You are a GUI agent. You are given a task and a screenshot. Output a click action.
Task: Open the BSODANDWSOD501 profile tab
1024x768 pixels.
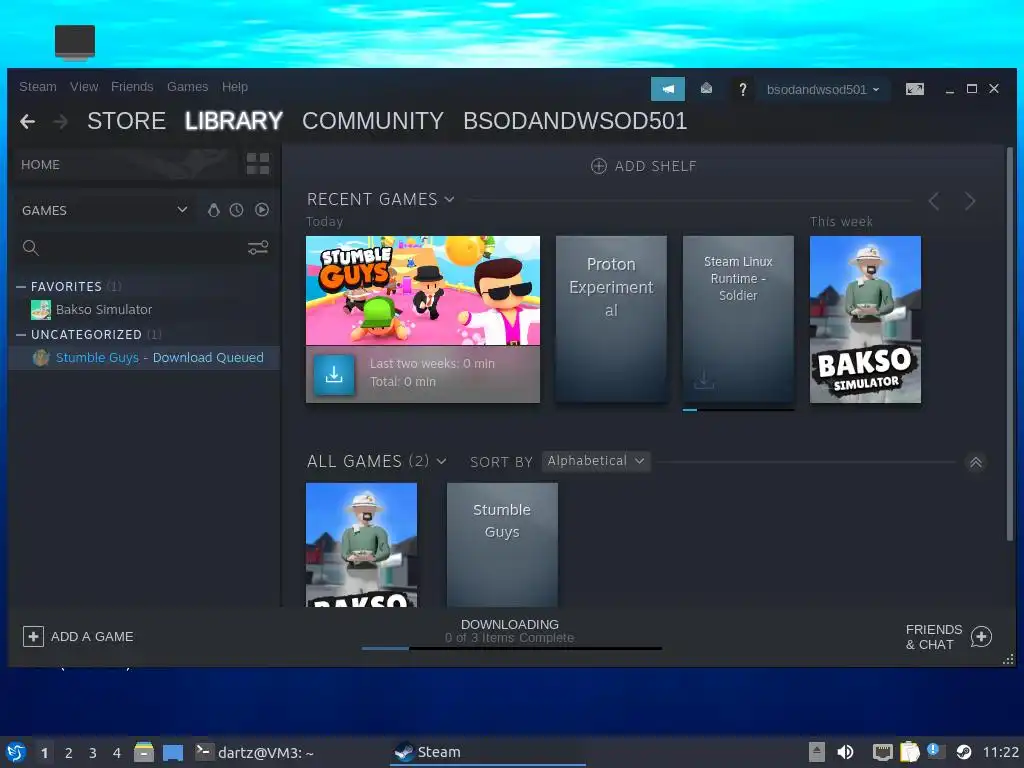click(x=575, y=121)
